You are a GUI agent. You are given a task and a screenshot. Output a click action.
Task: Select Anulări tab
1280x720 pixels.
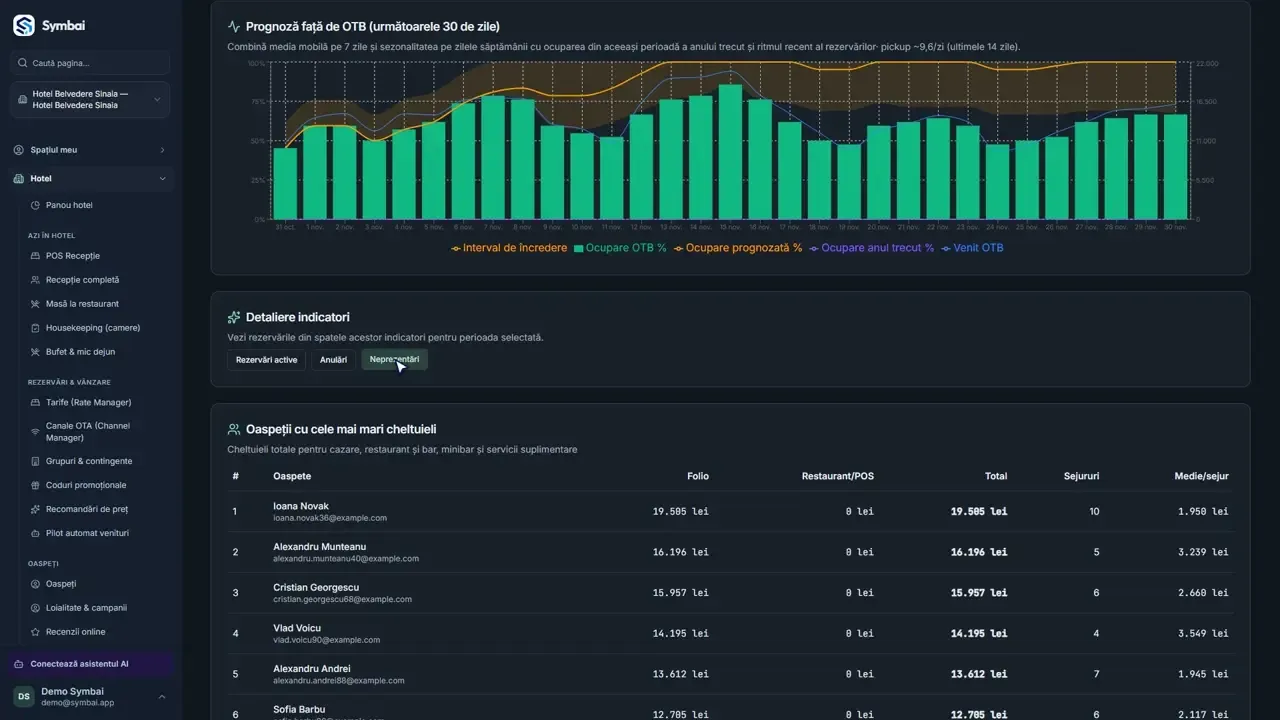click(333, 360)
